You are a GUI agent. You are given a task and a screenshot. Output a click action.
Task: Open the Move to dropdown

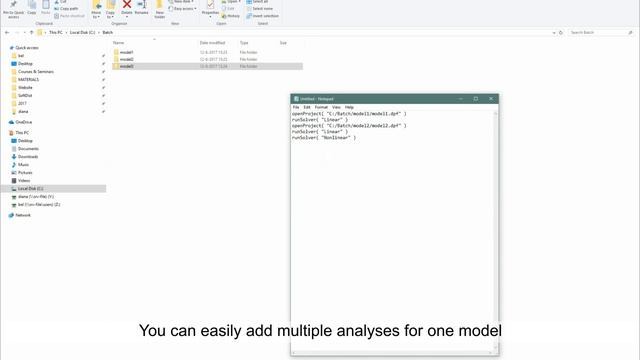click(96, 10)
